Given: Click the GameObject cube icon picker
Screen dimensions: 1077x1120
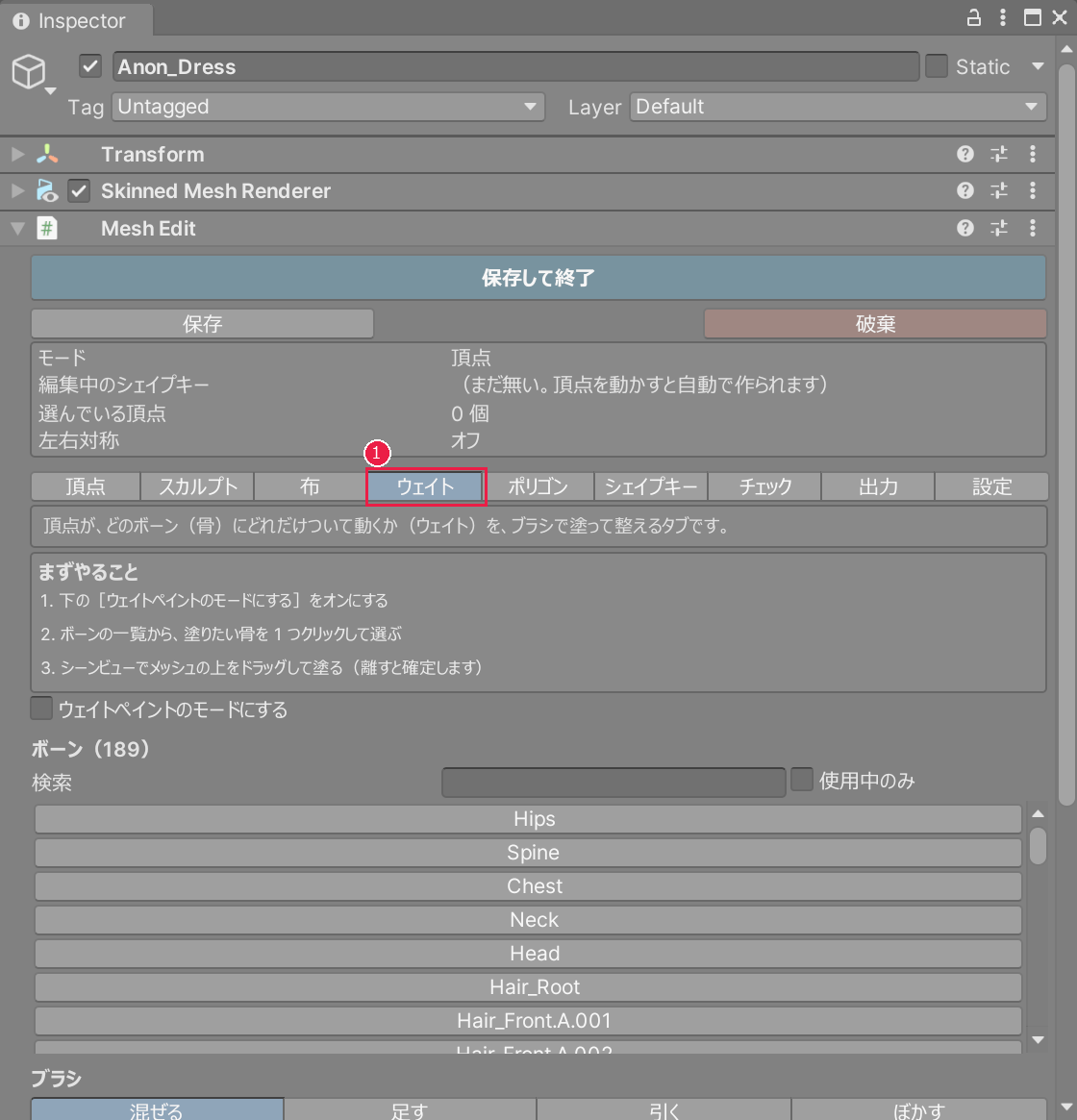Looking at the screenshot, I should [x=29, y=71].
